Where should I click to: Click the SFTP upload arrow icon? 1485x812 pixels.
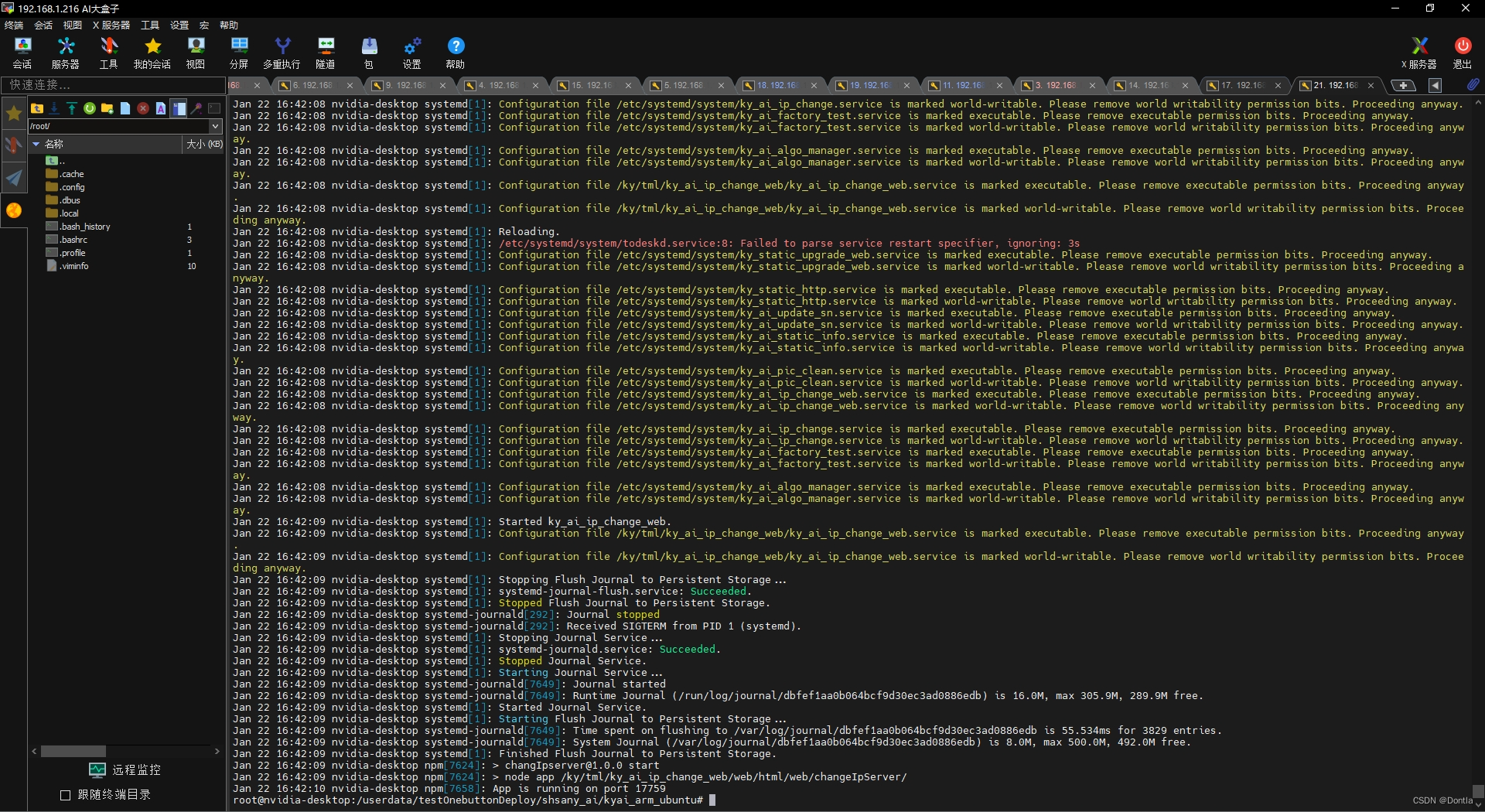point(72,108)
